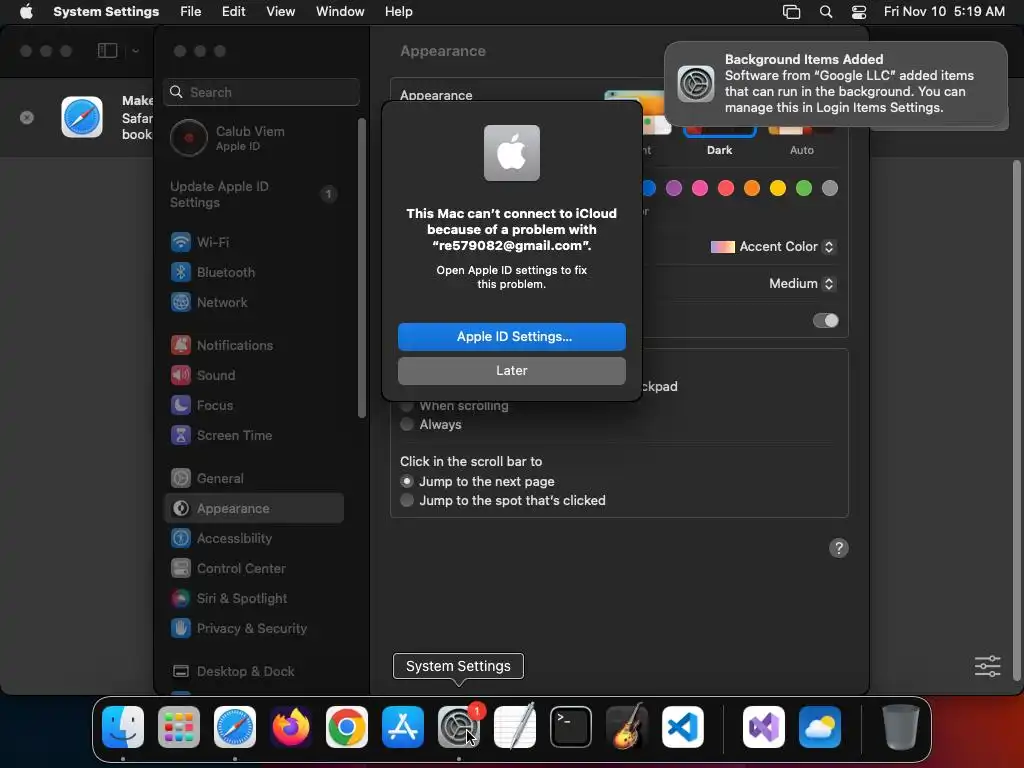Select the Always scroll bar option
The width and height of the screenshot is (1024, 768).
coord(407,424)
